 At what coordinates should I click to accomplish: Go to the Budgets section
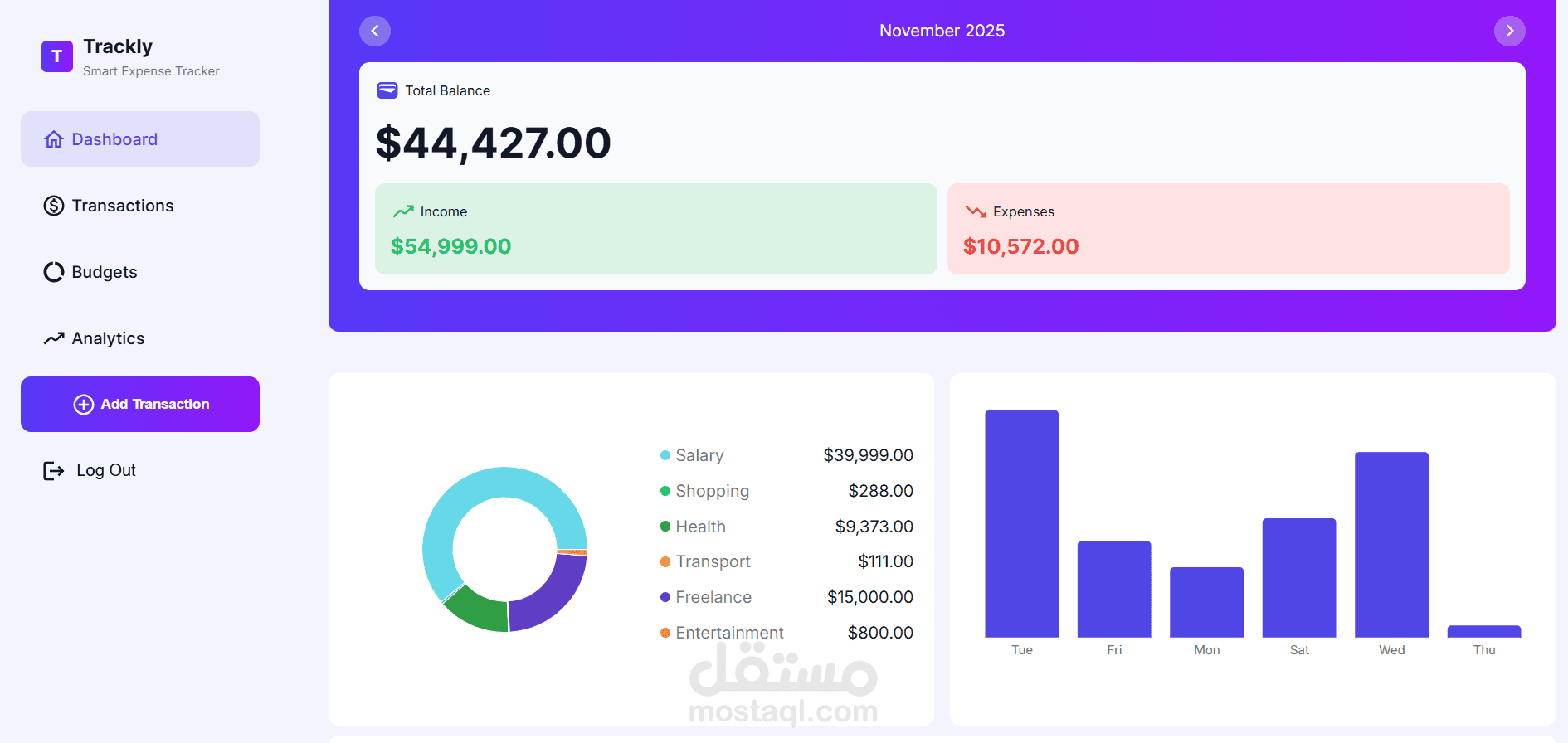coord(140,272)
